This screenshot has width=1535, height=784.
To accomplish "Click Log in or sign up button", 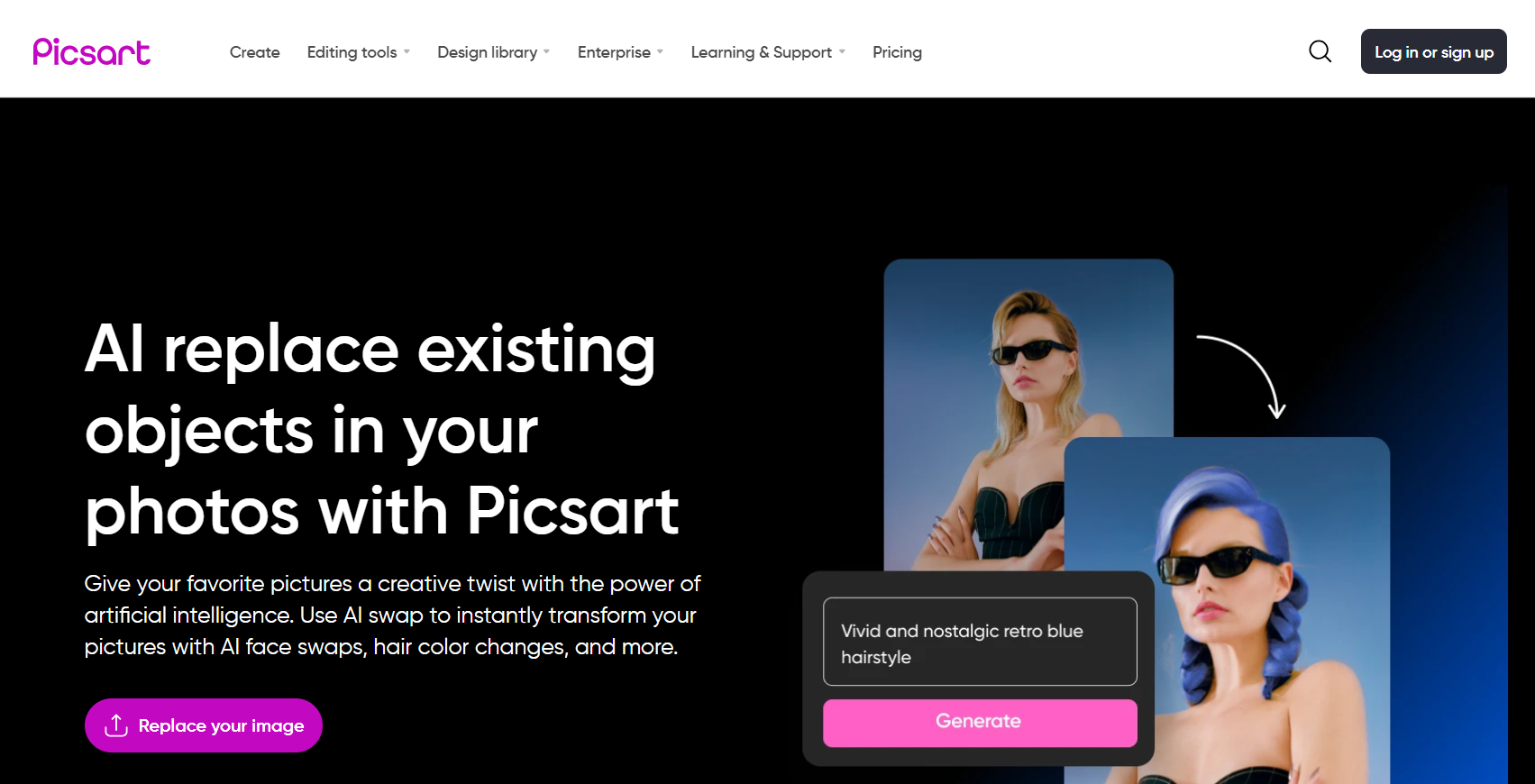I will coord(1433,51).
